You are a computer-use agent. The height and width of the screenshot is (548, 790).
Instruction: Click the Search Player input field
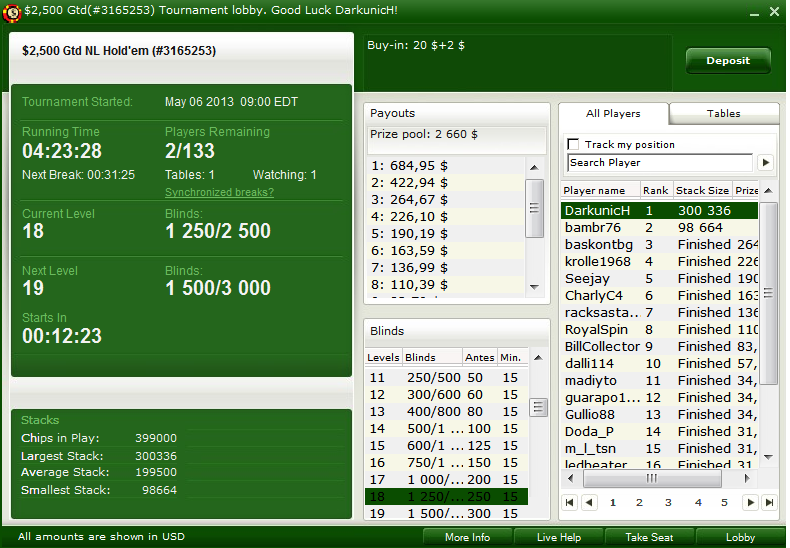pyautogui.click(x=660, y=163)
